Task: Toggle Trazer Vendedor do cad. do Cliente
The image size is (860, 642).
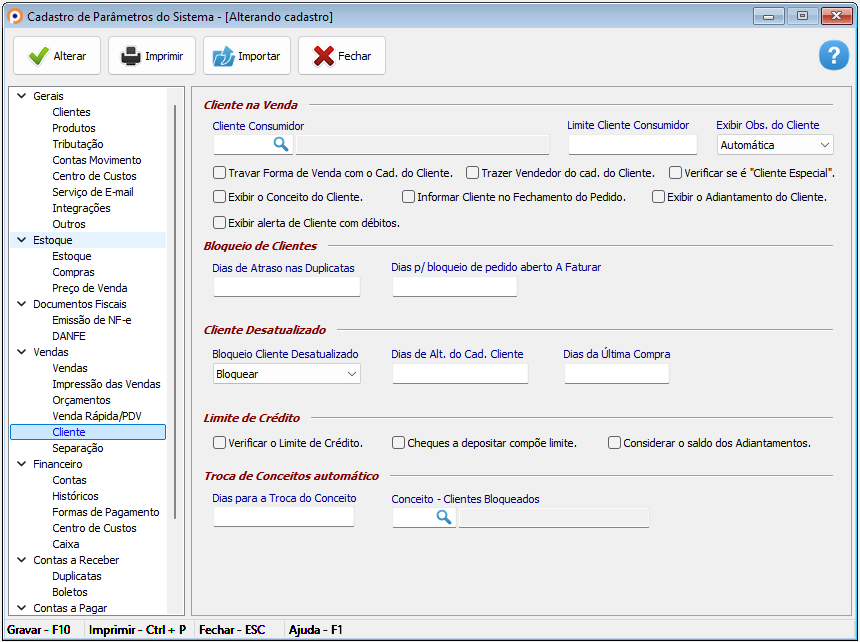Action: coord(473,173)
